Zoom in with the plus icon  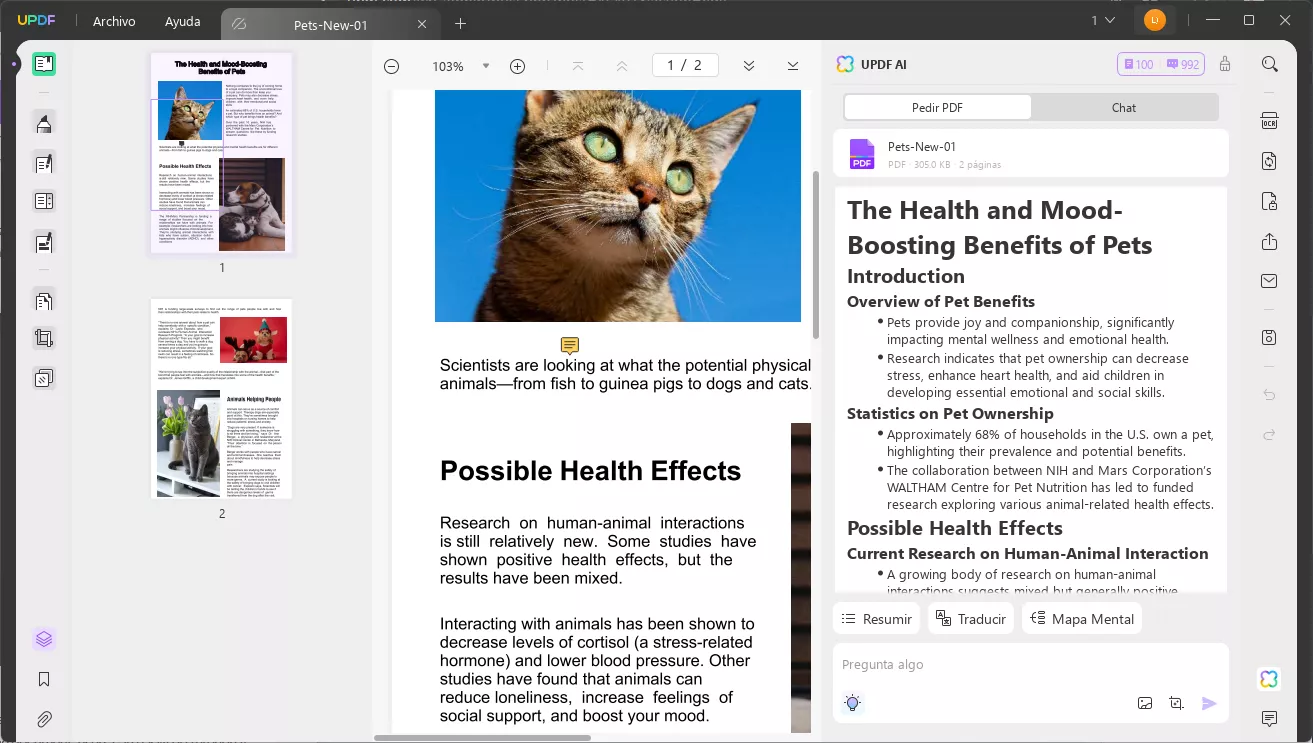(x=517, y=66)
